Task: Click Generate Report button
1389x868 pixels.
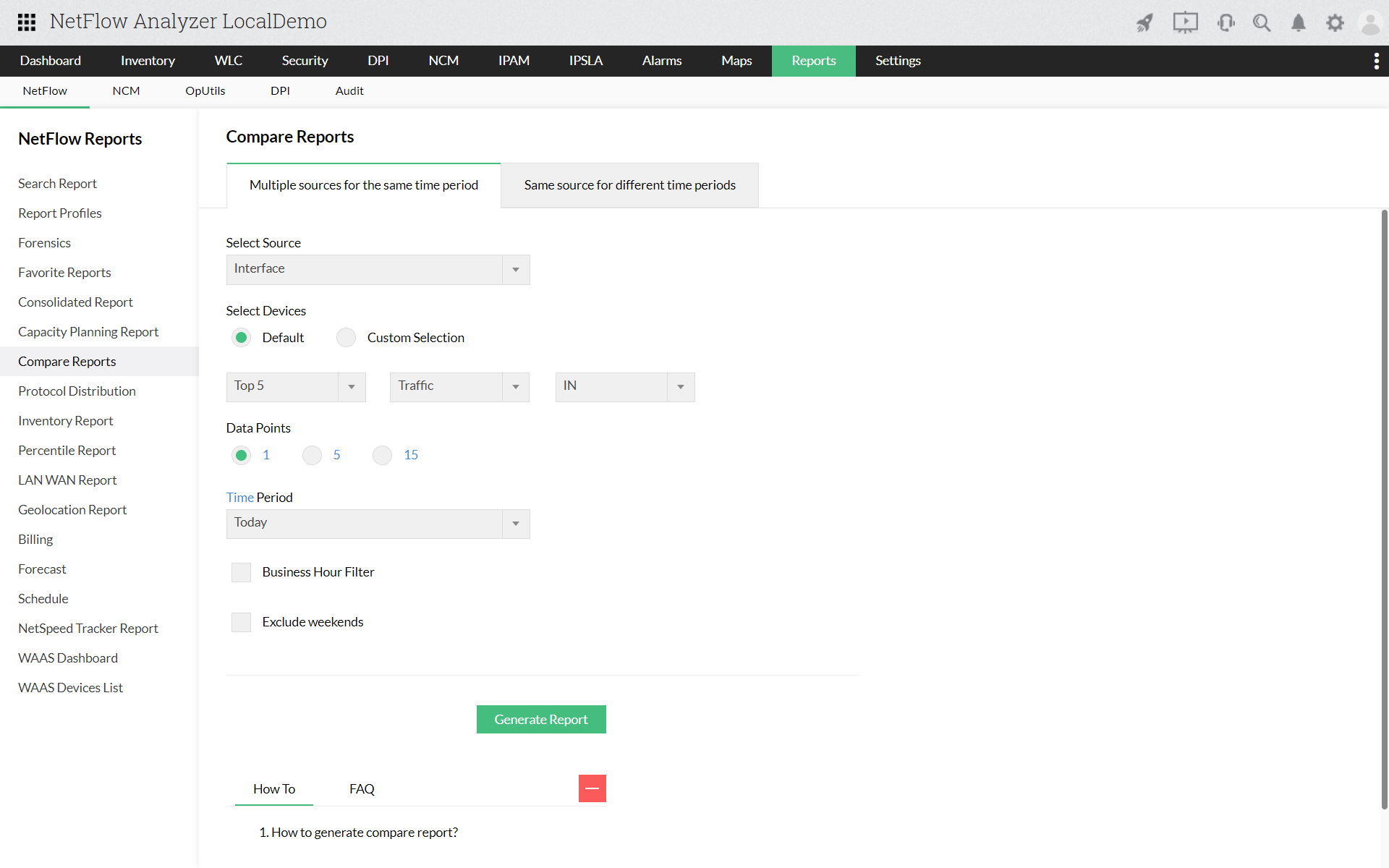Action: coord(541,718)
